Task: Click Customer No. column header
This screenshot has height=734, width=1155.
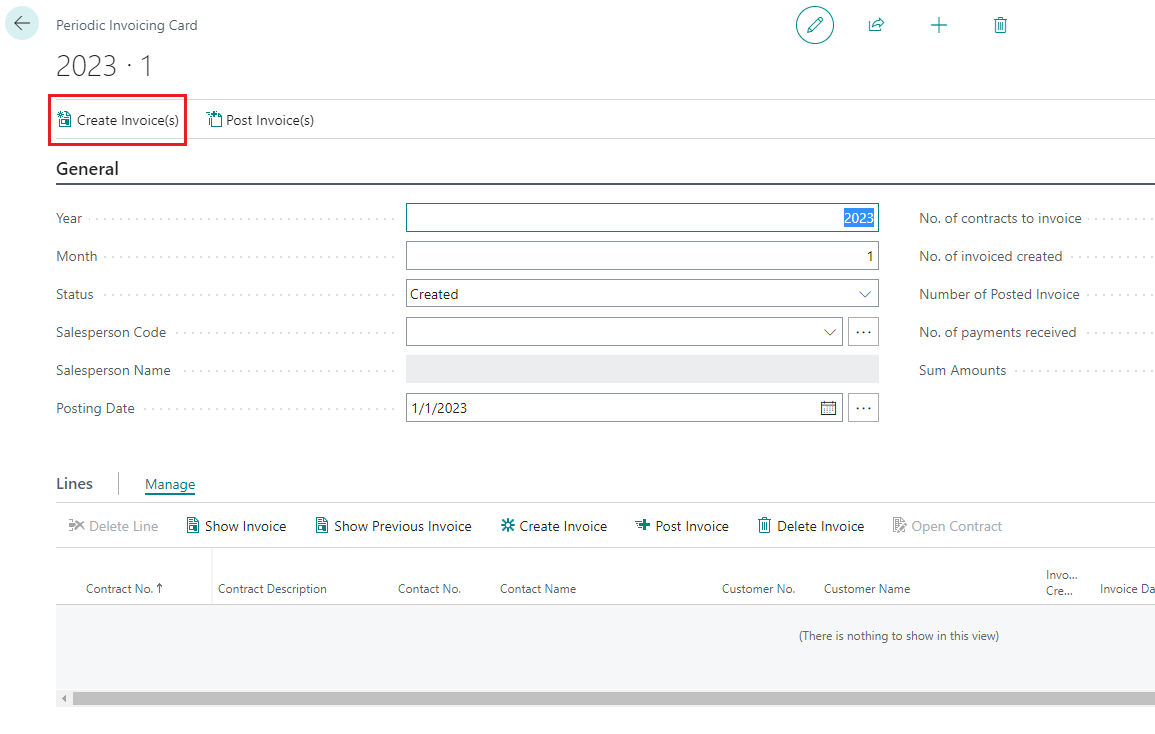Action: coord(759,589)
